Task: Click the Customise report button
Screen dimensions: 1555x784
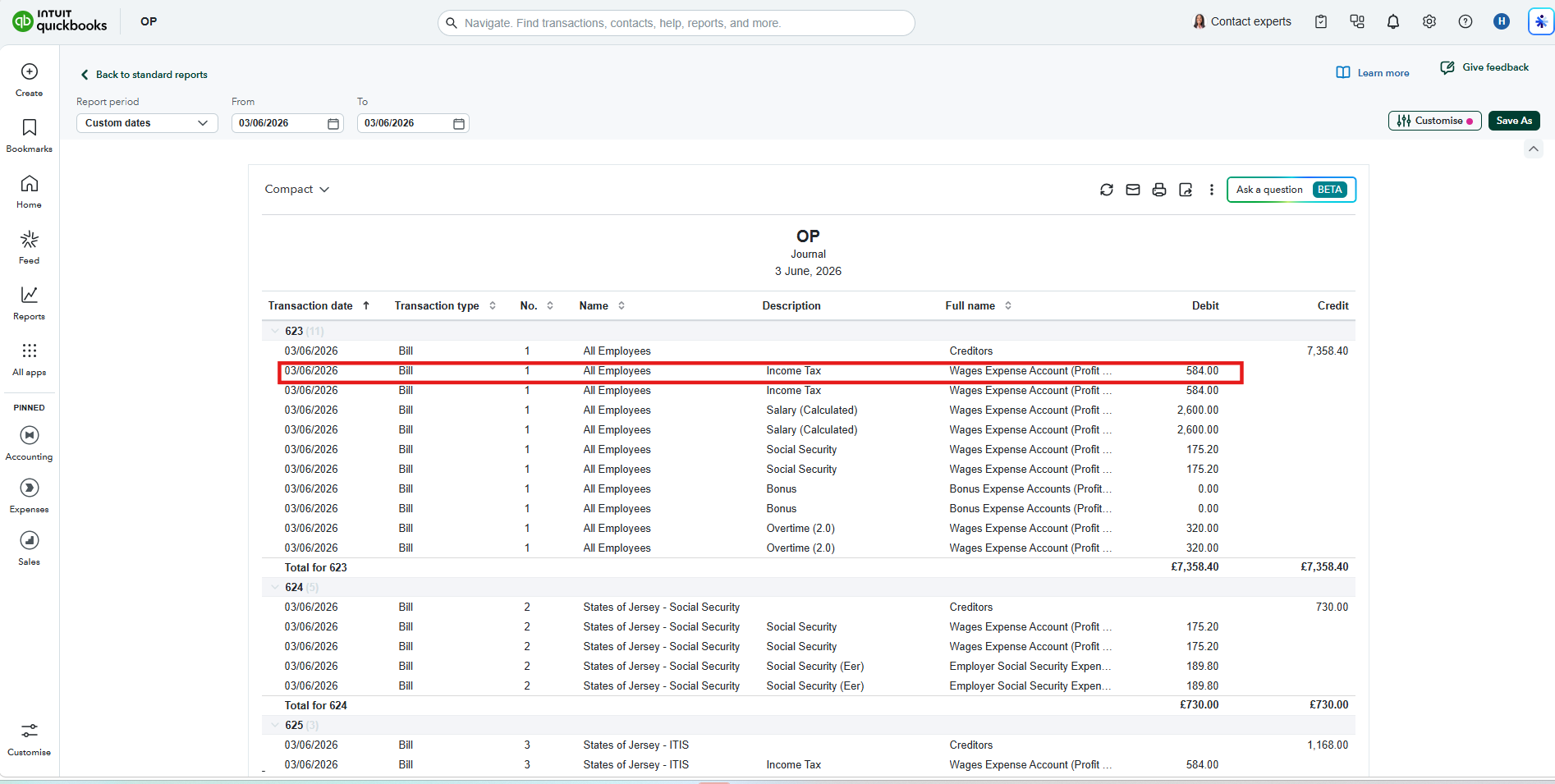Action: coord(1434,121)
